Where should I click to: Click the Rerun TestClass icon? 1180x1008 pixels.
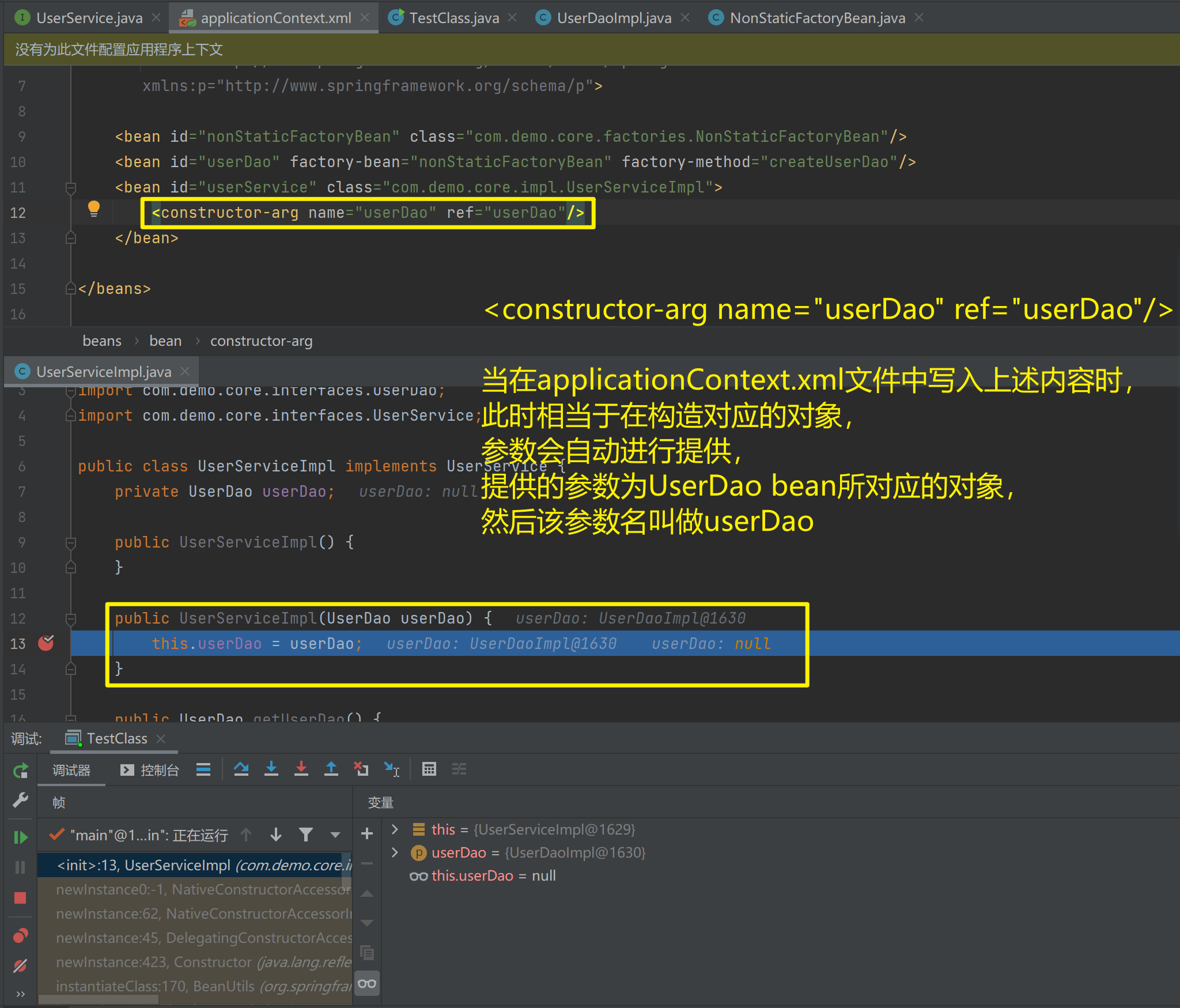(20, 771)
